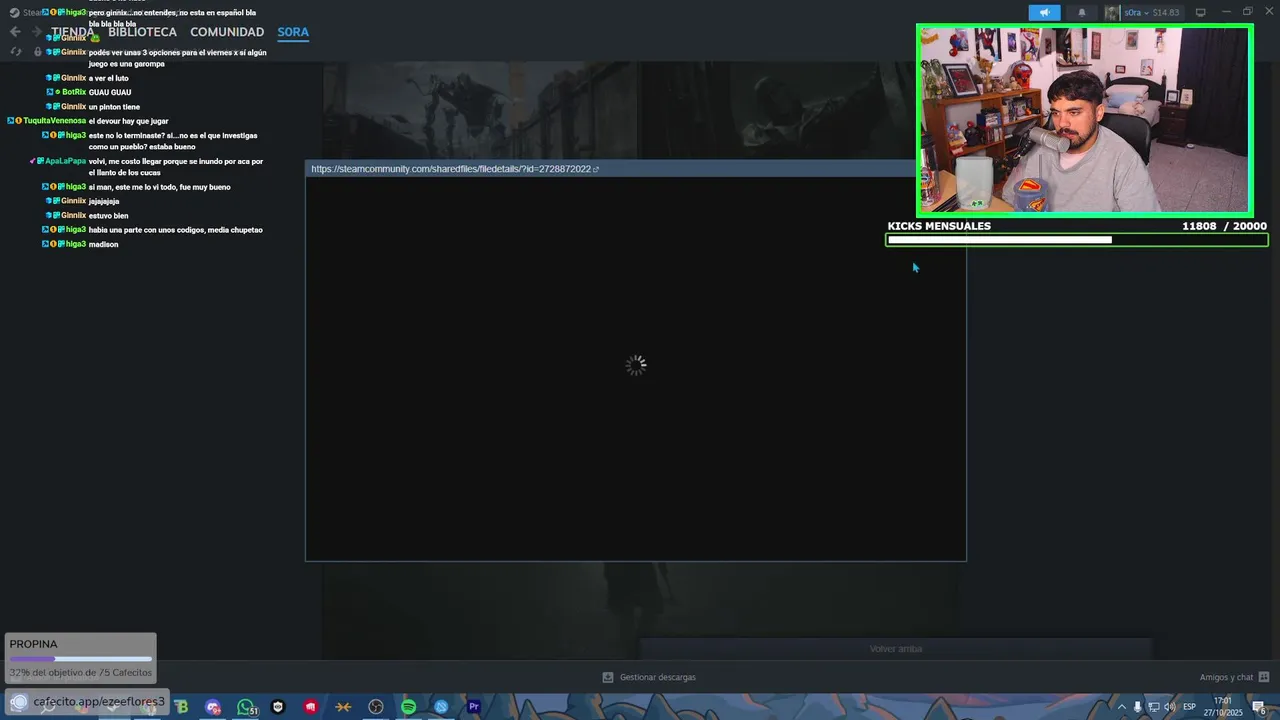Show hidden system tray icons

click(1121, 707)
